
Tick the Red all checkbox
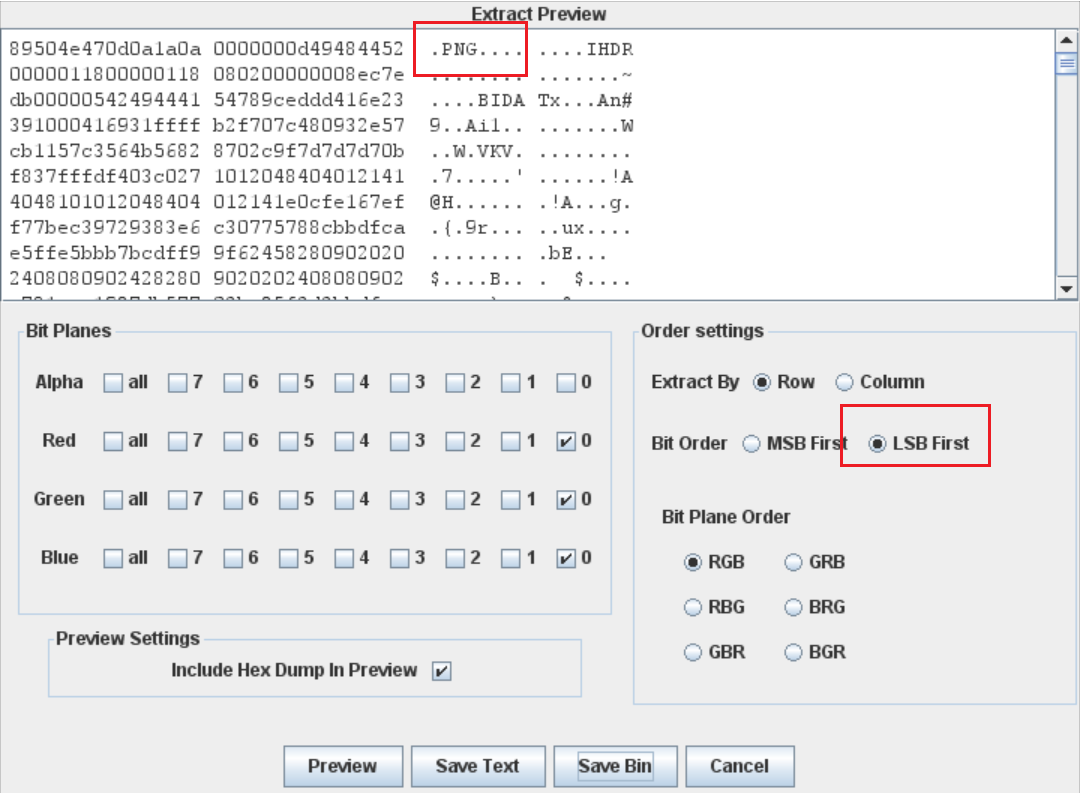(113, 441)
